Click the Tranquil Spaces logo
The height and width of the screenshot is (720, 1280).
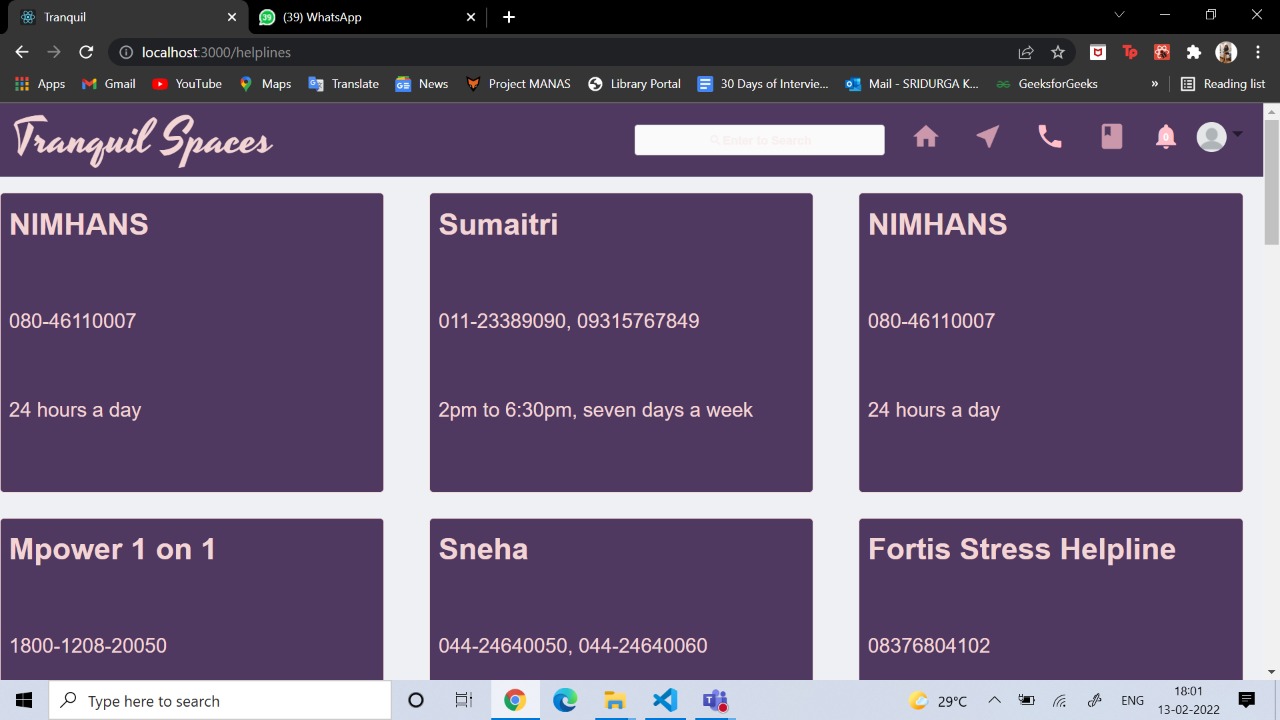tap(143, 139)
